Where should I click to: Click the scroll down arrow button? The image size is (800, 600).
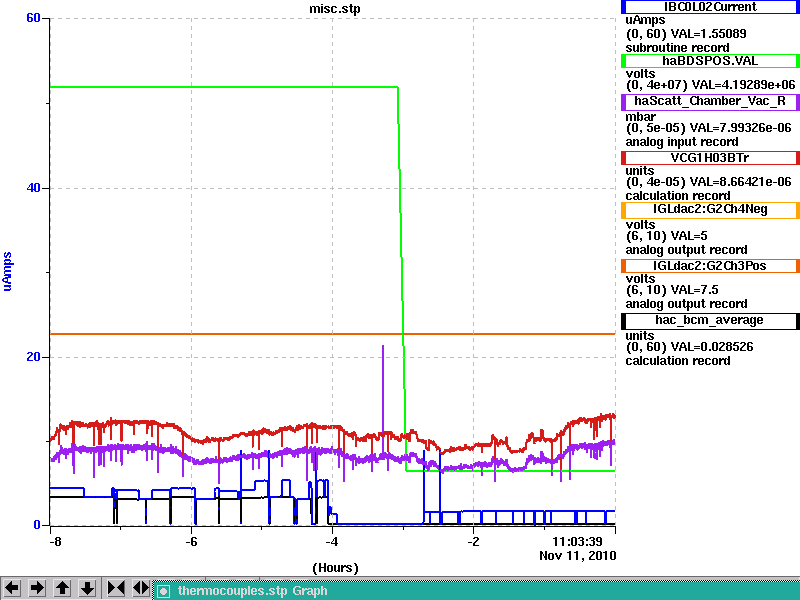point(88,588)
